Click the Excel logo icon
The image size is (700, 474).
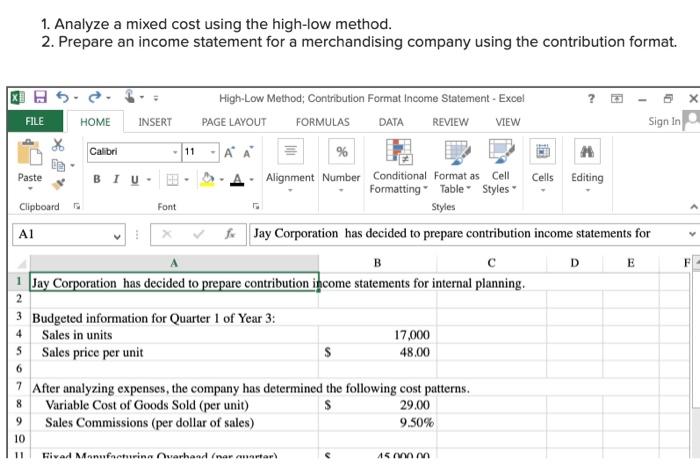point(18,97)
